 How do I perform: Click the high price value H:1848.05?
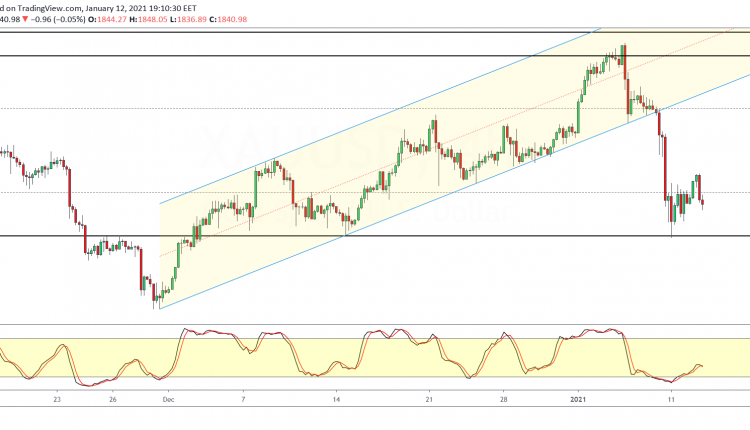point(147,19)
